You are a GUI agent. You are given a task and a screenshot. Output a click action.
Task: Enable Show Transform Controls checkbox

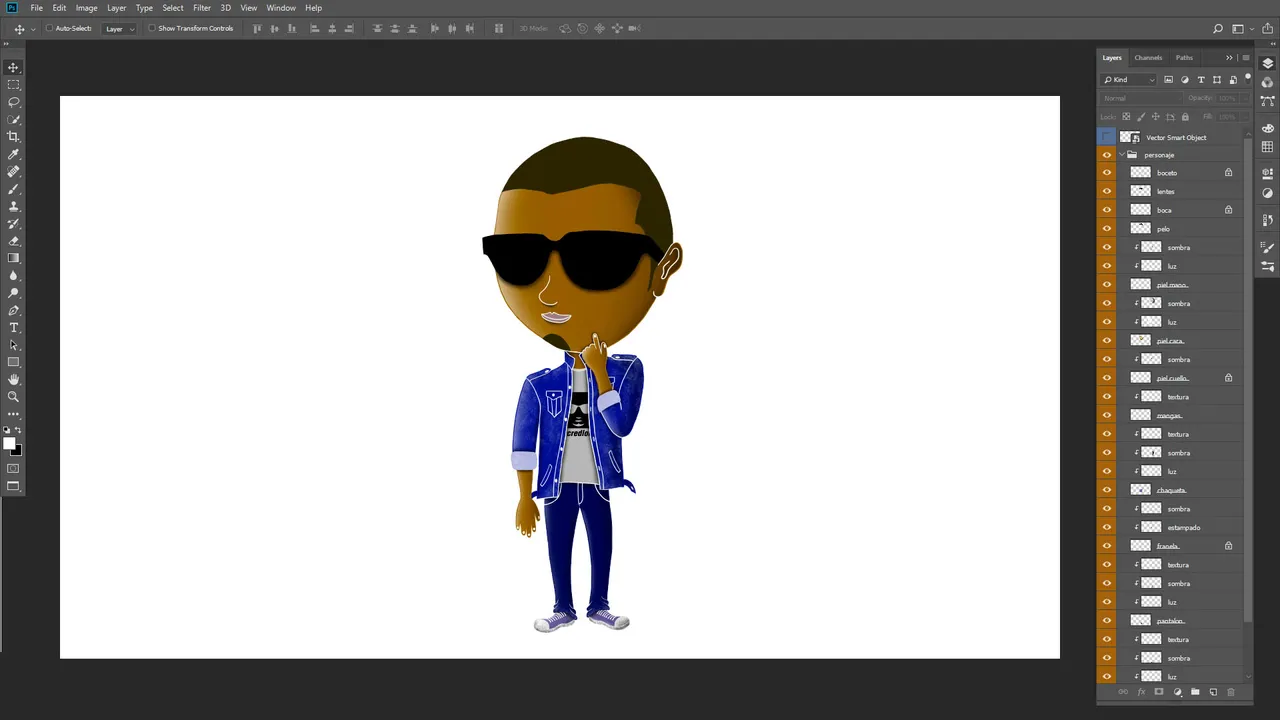152,28
